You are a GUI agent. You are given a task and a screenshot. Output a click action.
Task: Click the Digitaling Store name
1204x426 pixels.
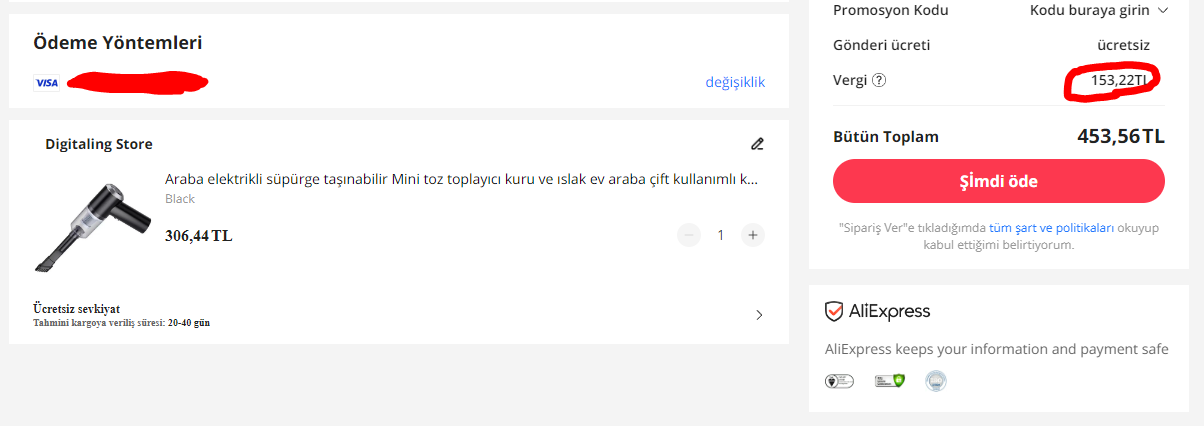point(99,144)
